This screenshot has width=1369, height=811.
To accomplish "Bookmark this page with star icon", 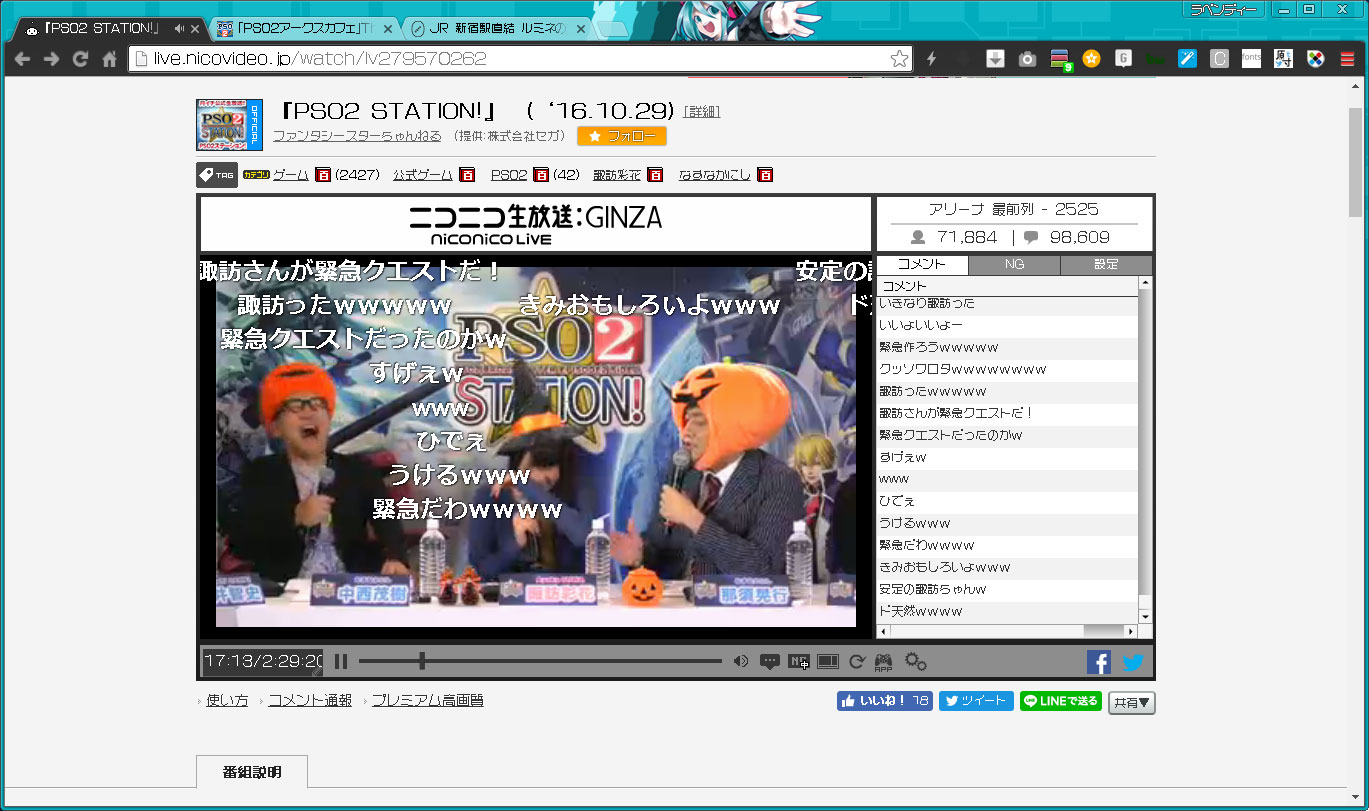I will click(x=899, y=59).
